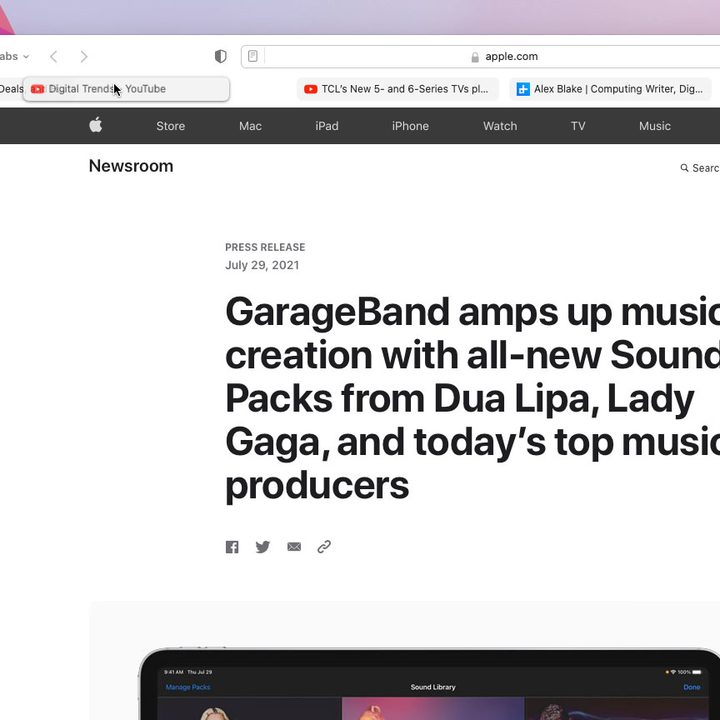Go to the Newsroom home link
720x720 pixels.
point(131,166)
